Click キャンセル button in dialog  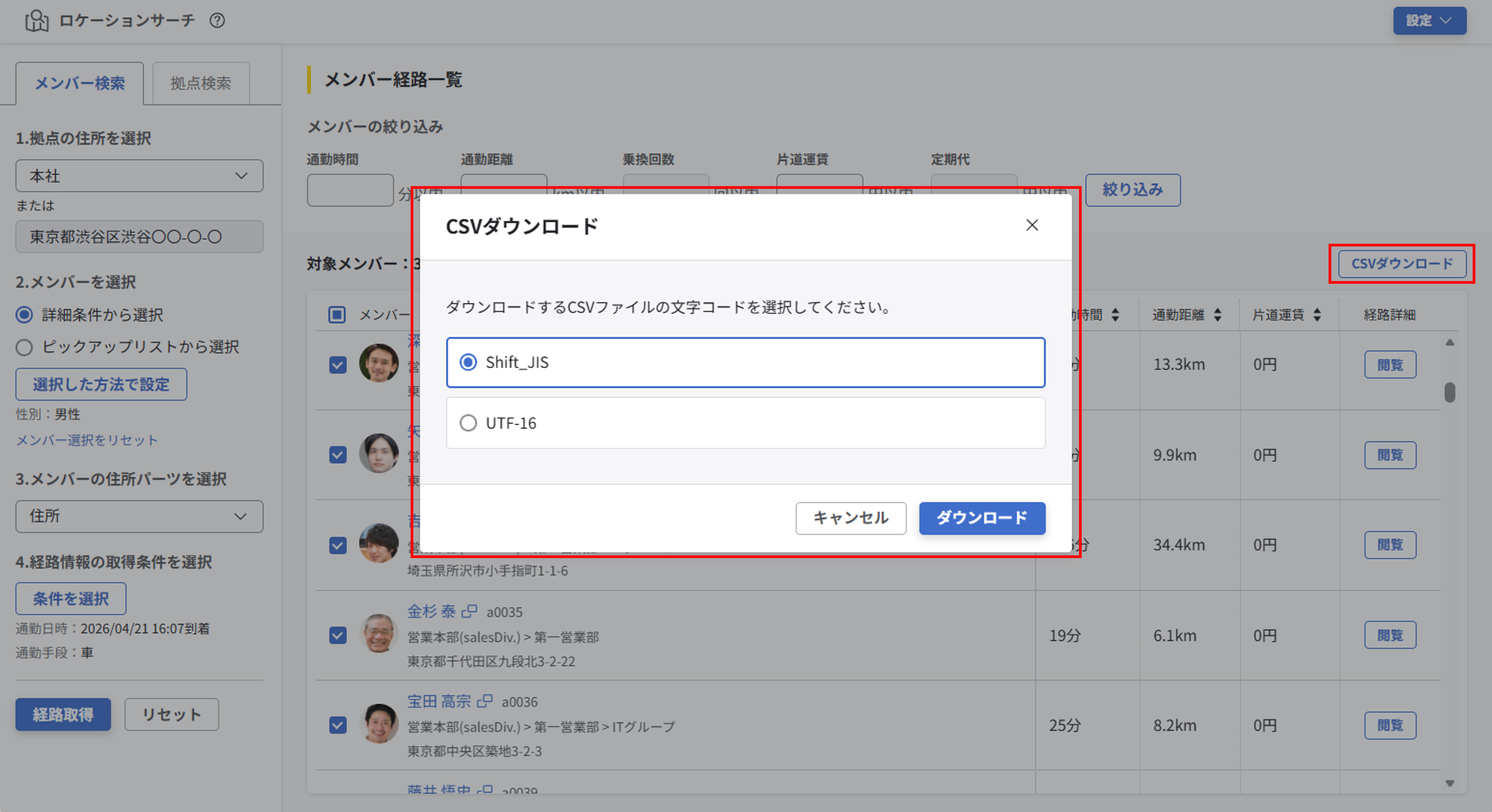(851, 518)
